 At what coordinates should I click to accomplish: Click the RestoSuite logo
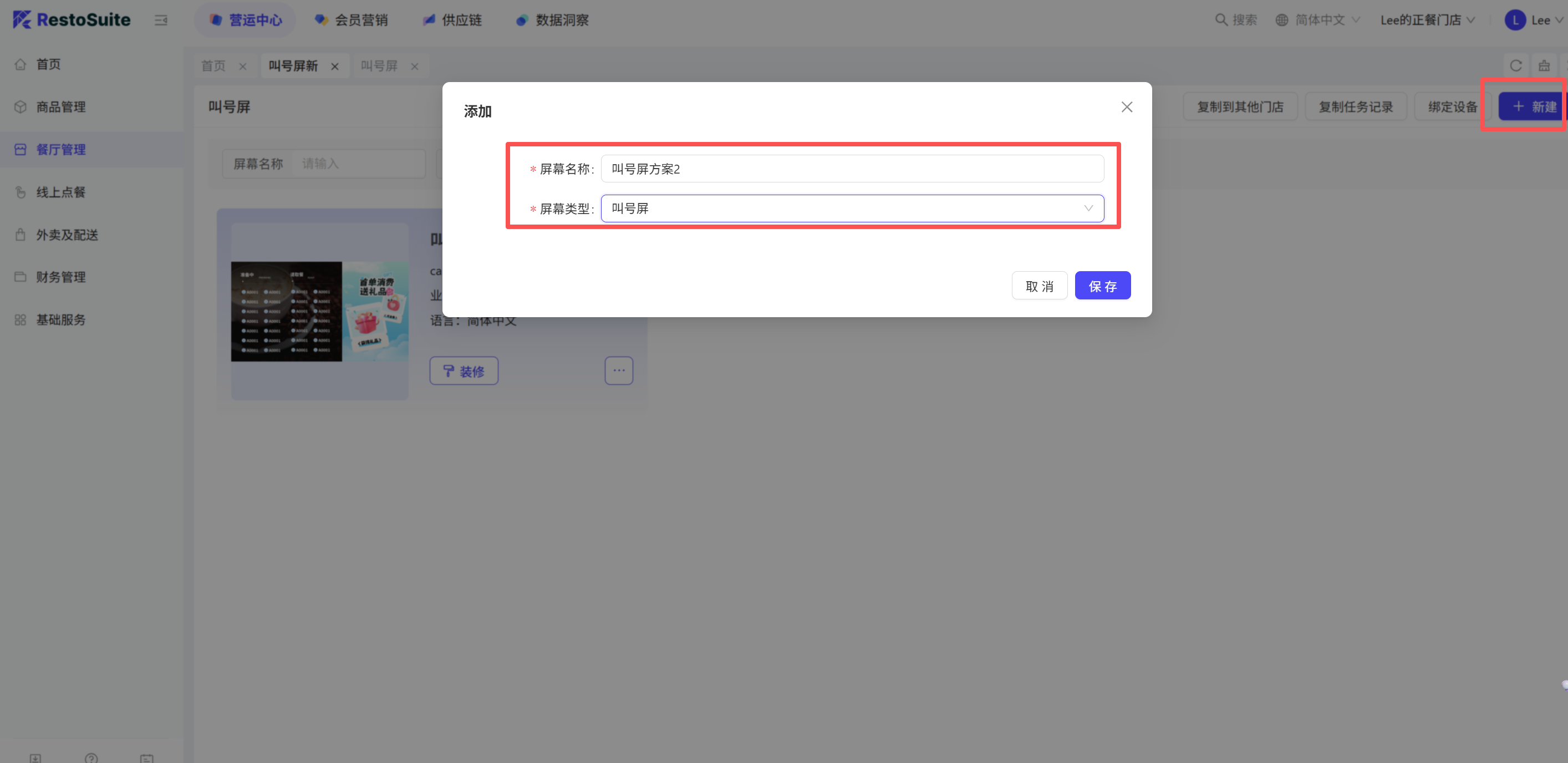click(72, 19)
